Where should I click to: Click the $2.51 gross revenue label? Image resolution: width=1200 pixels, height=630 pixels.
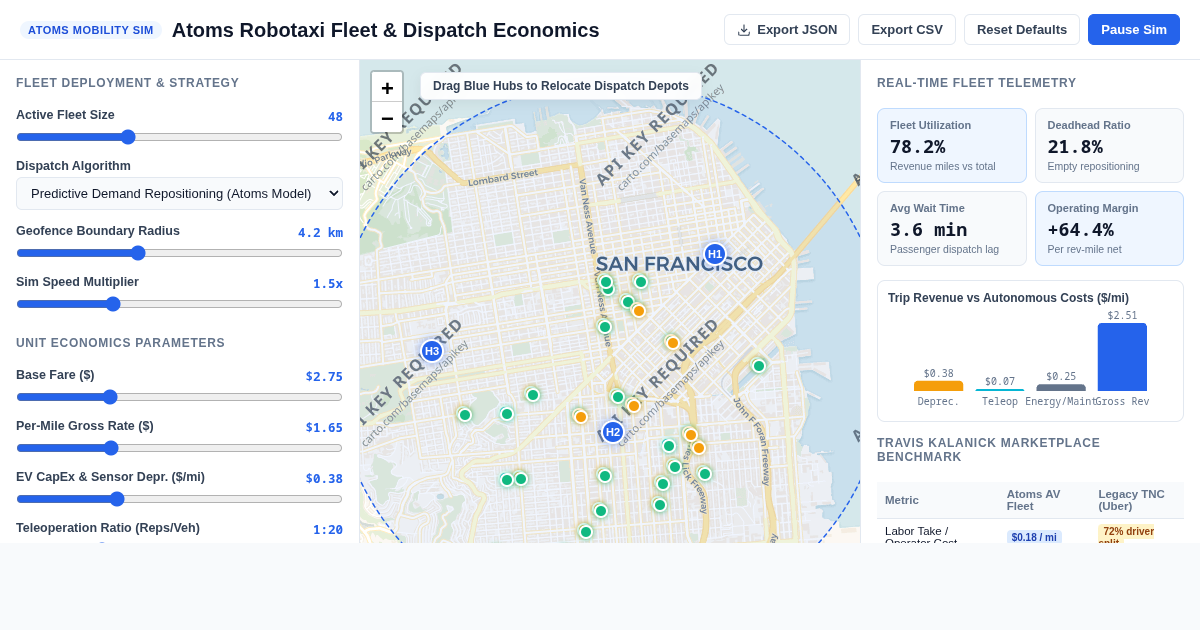[1122, 315]
